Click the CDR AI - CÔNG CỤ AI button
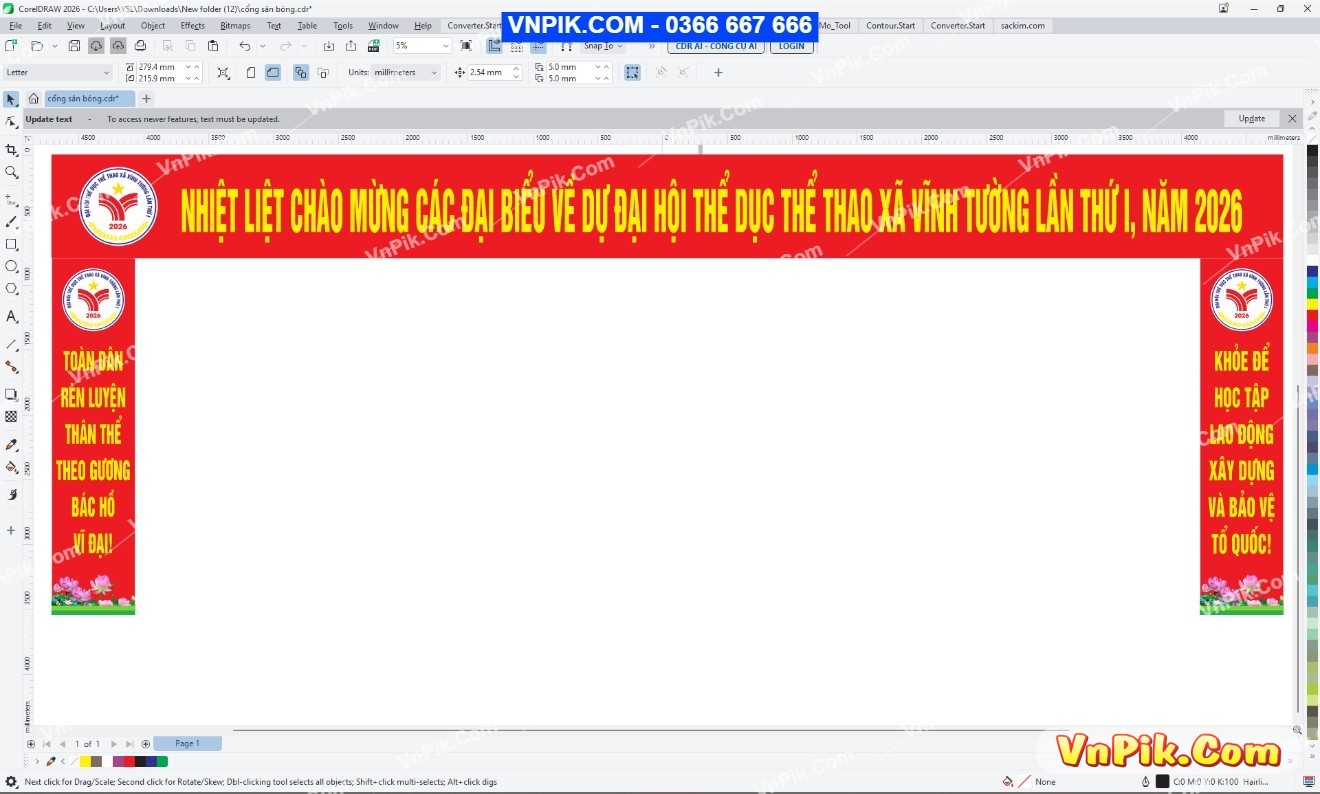The width and height of the screenshot is (1320, 794). pos(716,46)
